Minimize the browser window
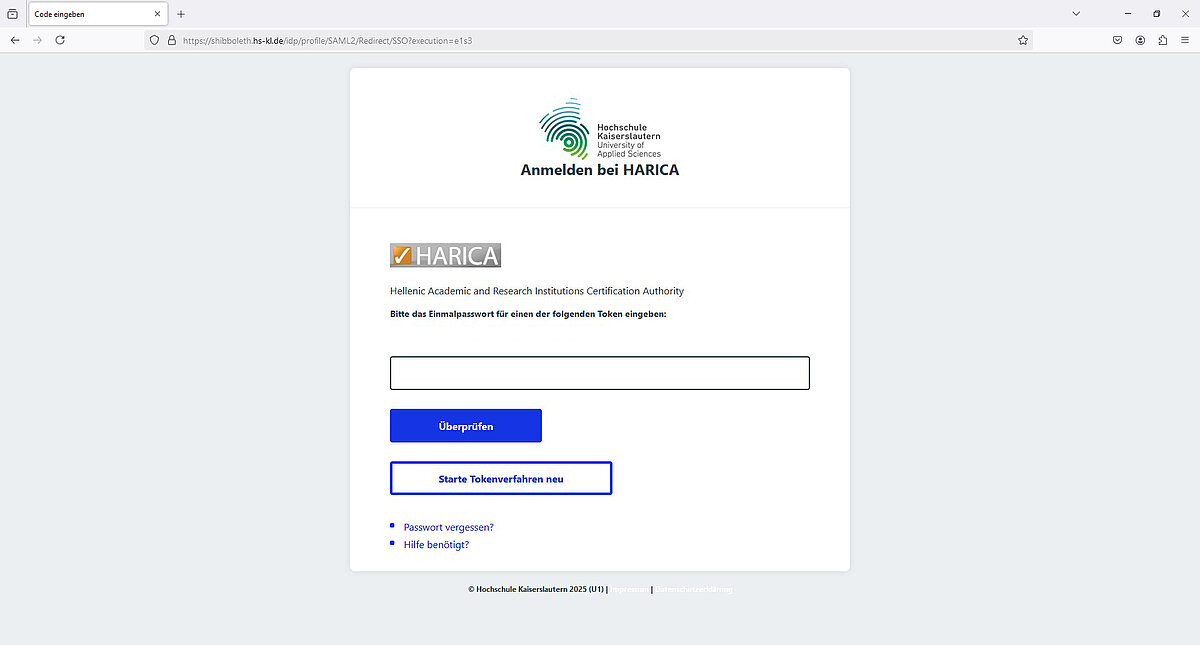The height and width of the screenshot is (645, 1200). (1127, 14)
